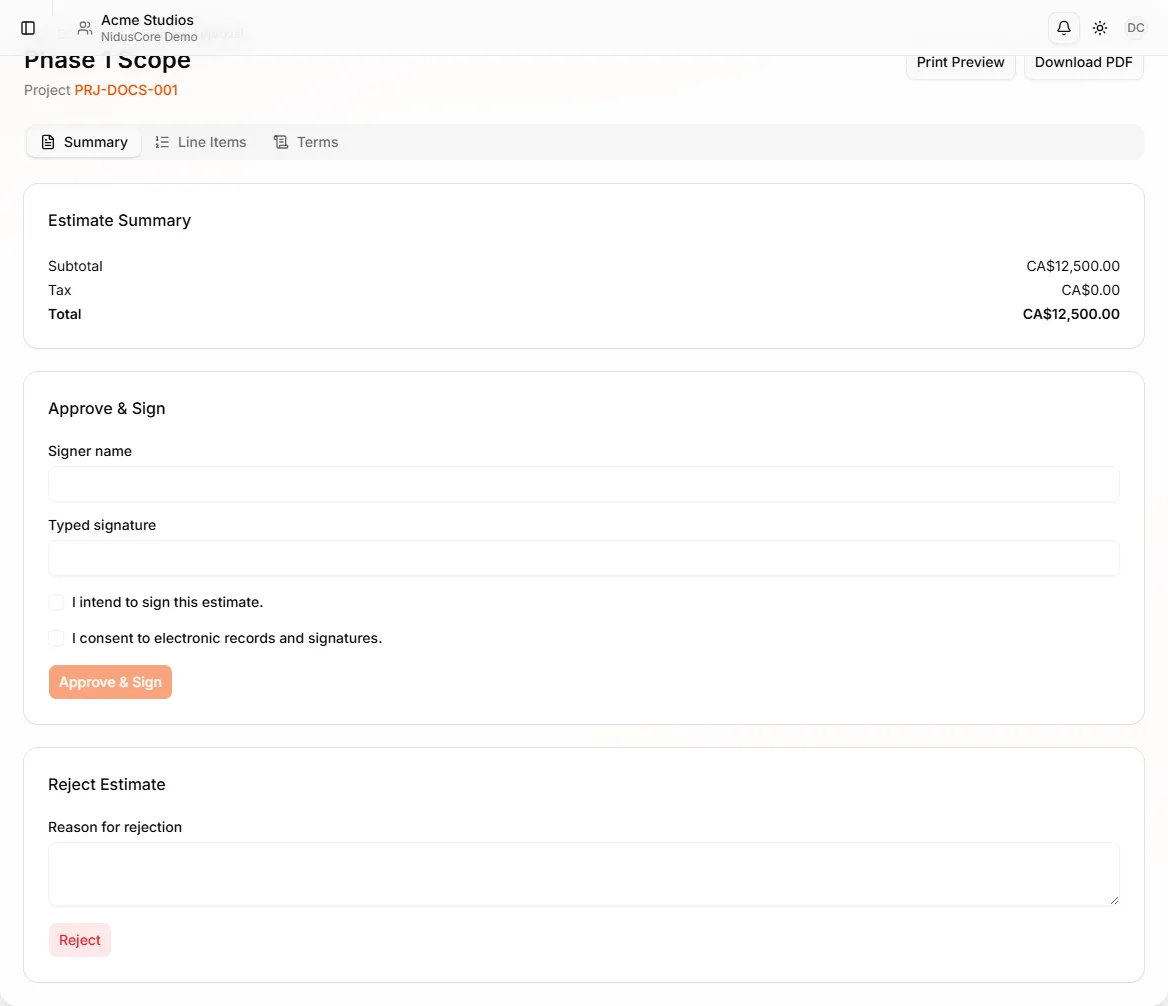Switch to the Line Items tab
The height and width of the screenshot is (1006, 1168).
point(200,142)
